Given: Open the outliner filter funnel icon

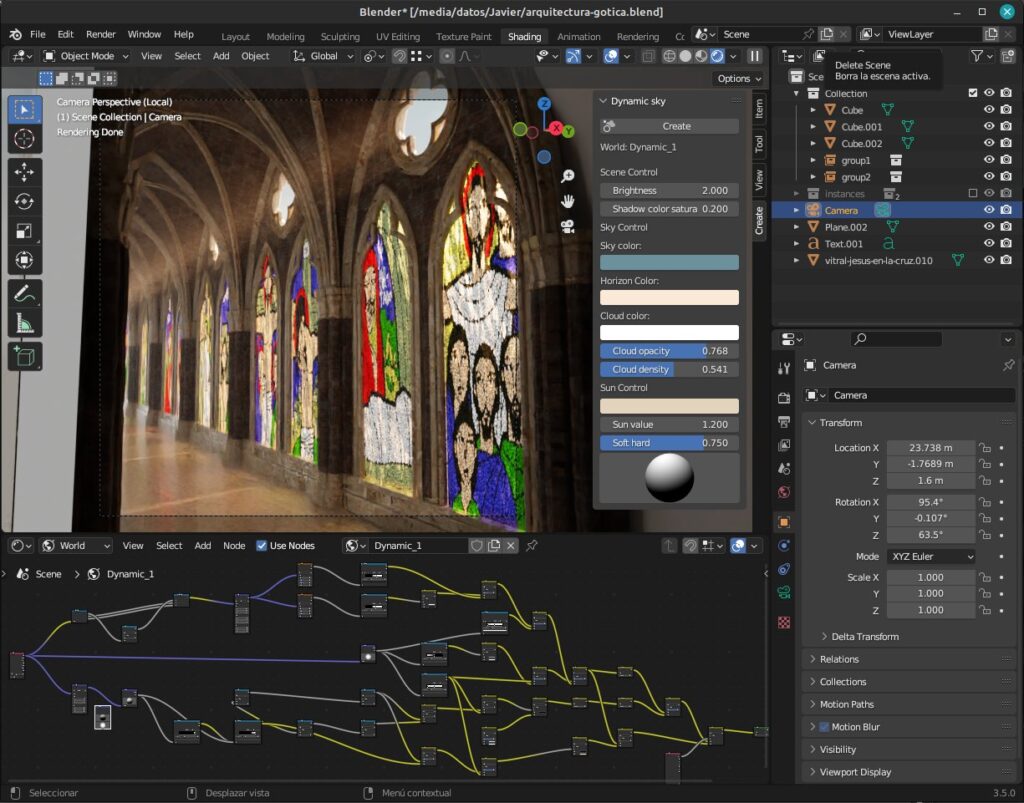Looking at the screenshot, I should tap(976, 56).
